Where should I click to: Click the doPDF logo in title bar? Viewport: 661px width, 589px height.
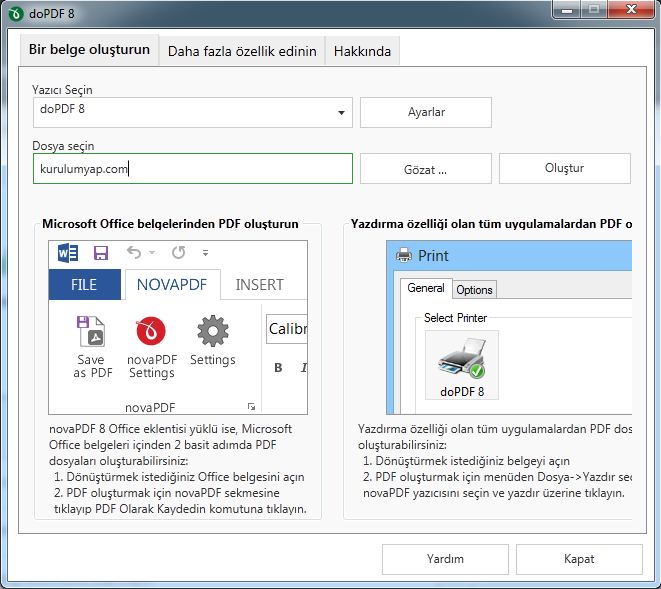(16, 13)
